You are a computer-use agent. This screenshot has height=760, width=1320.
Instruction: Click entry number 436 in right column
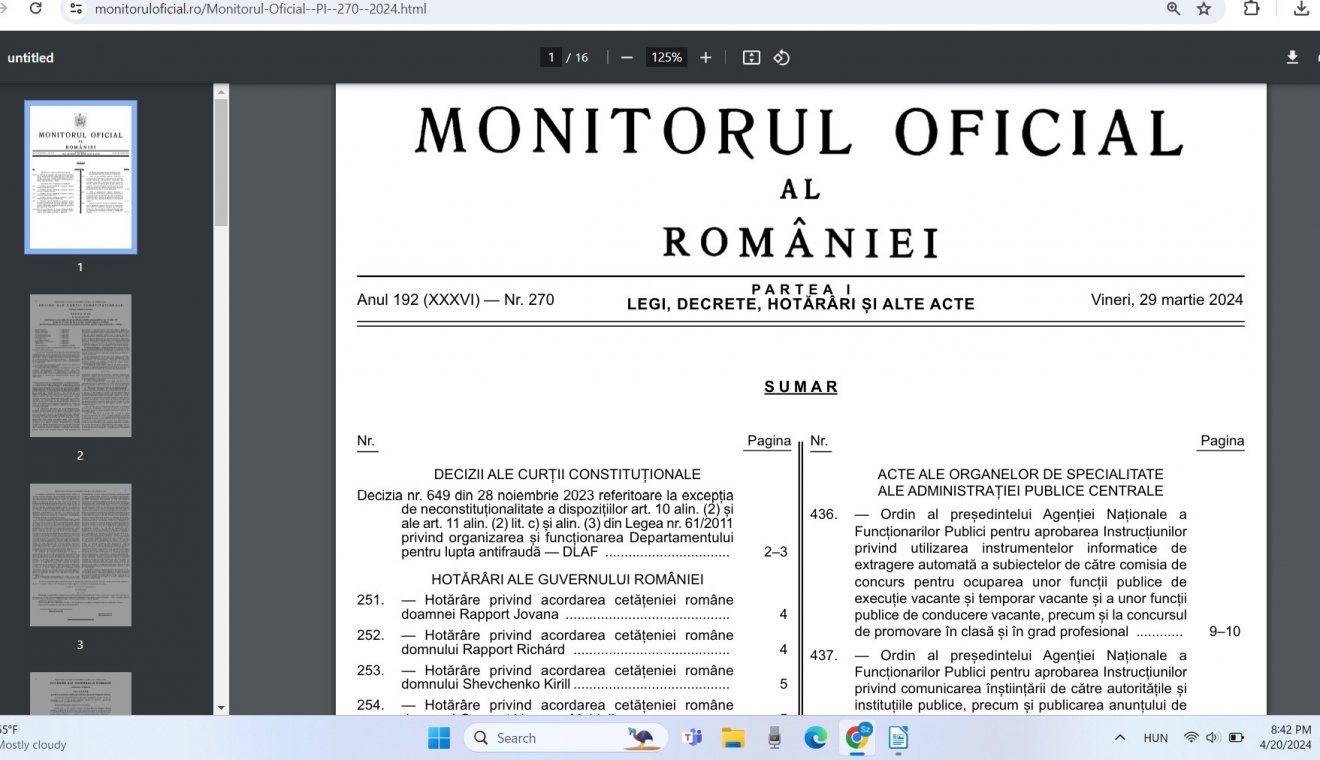(x=823, y=515)
